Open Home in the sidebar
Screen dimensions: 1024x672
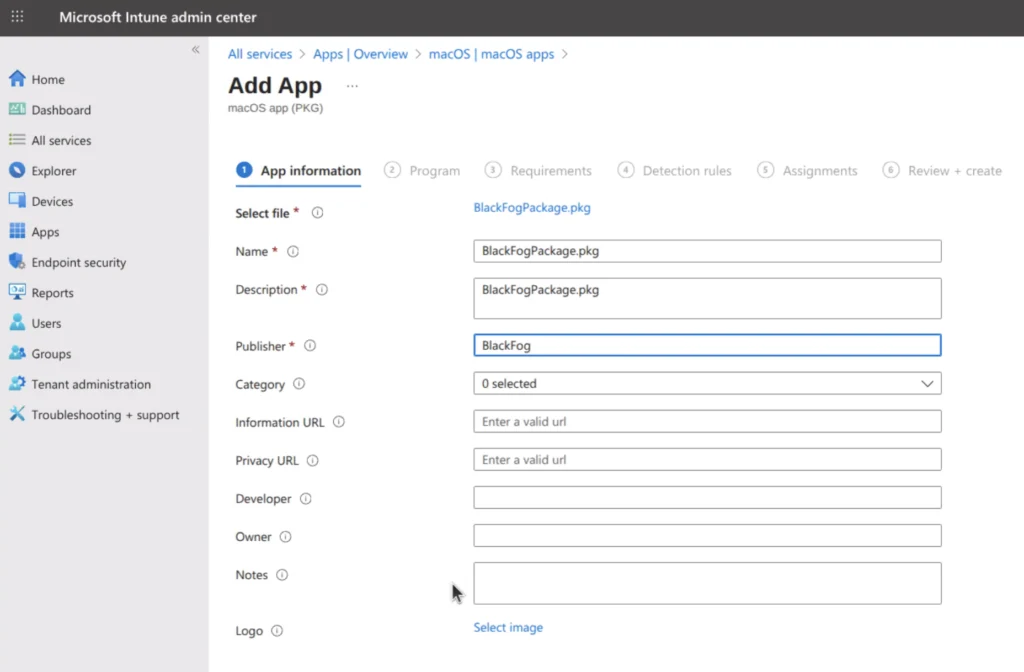click(x=48, y=79)
